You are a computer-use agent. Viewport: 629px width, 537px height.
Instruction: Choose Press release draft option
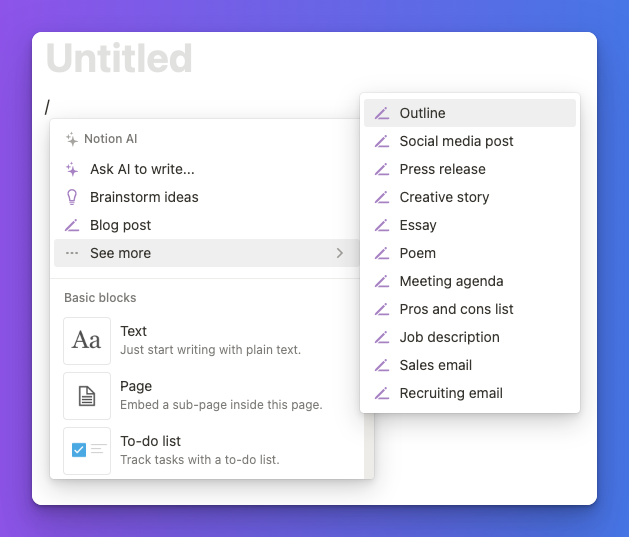click(470, 169)
